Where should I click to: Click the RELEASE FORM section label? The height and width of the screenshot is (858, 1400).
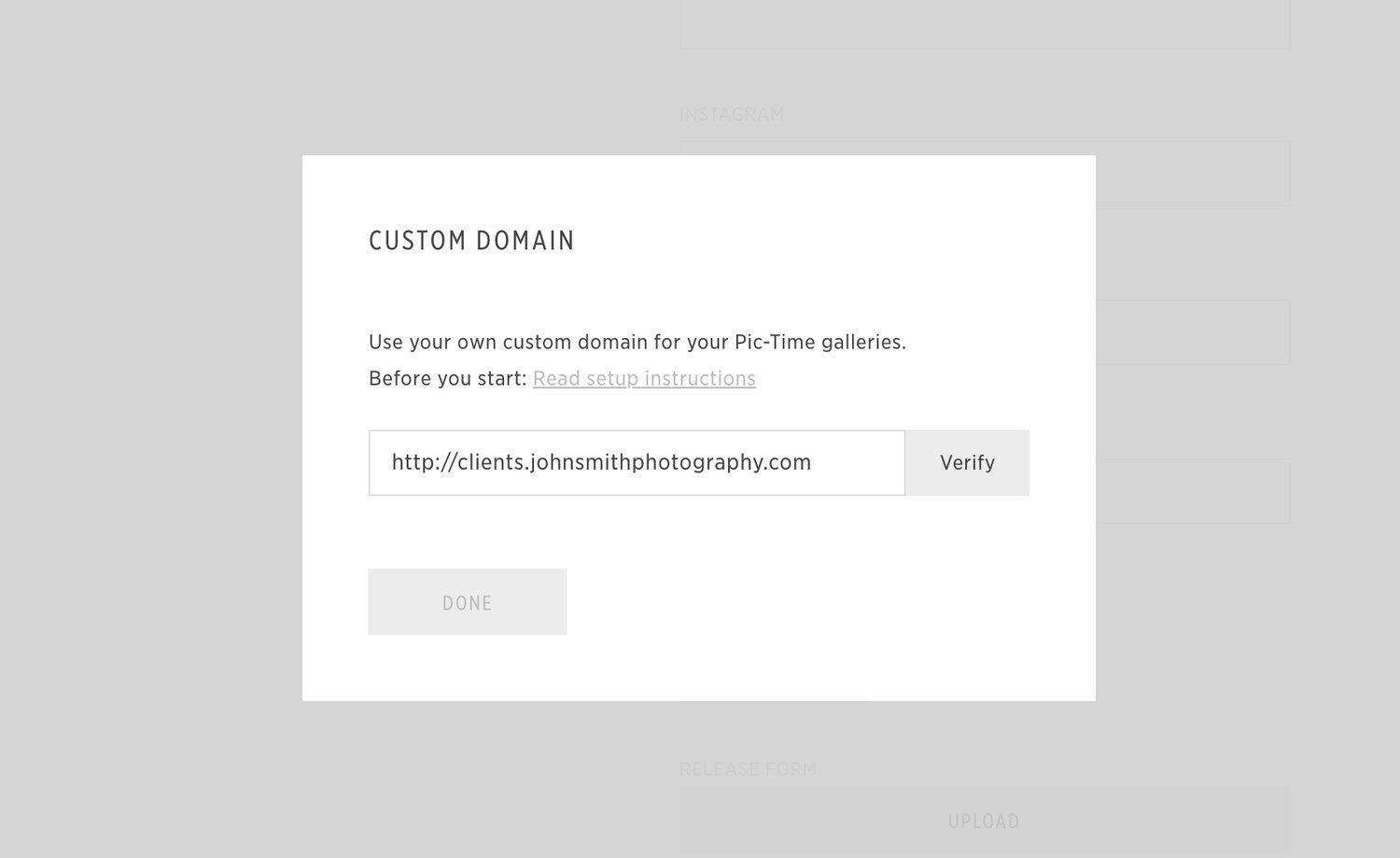[749, 768]
